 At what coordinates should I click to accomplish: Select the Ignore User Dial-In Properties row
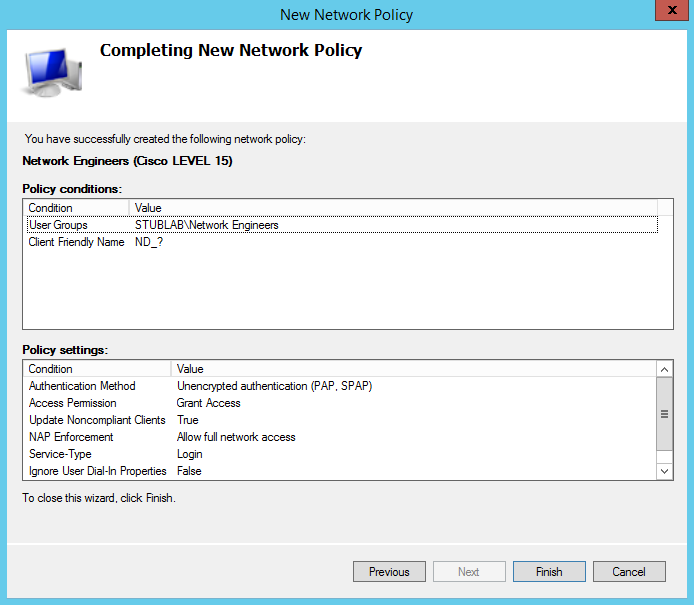(x=340, y=470)
